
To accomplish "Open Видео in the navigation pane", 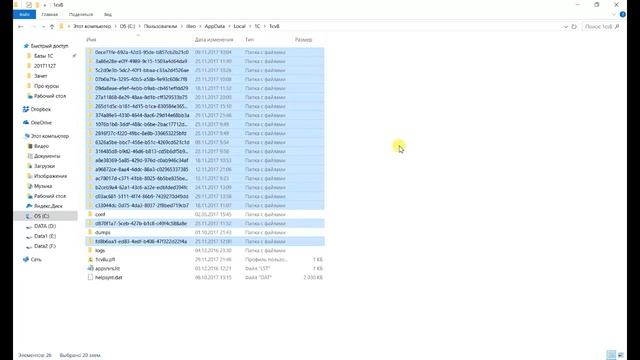I will tap(41, 146).
